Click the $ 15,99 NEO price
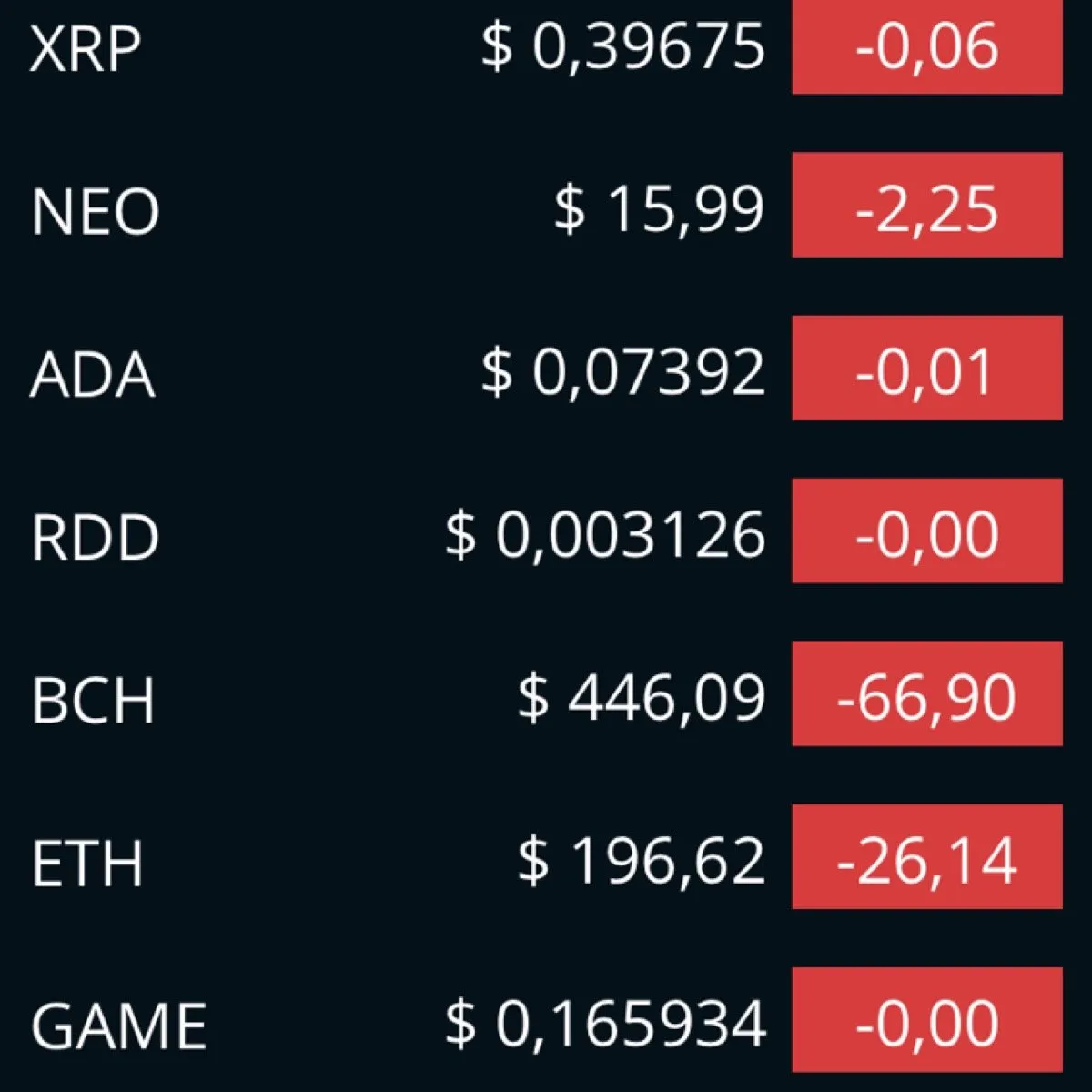 [x=660, y=210]
